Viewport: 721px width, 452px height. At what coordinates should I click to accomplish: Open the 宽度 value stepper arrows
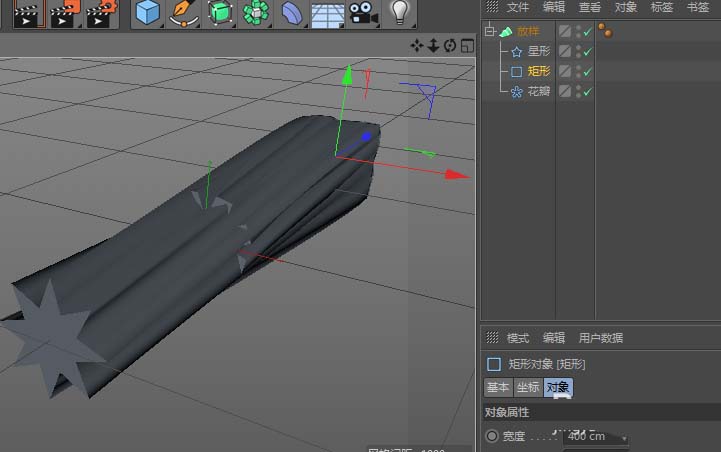625,437
